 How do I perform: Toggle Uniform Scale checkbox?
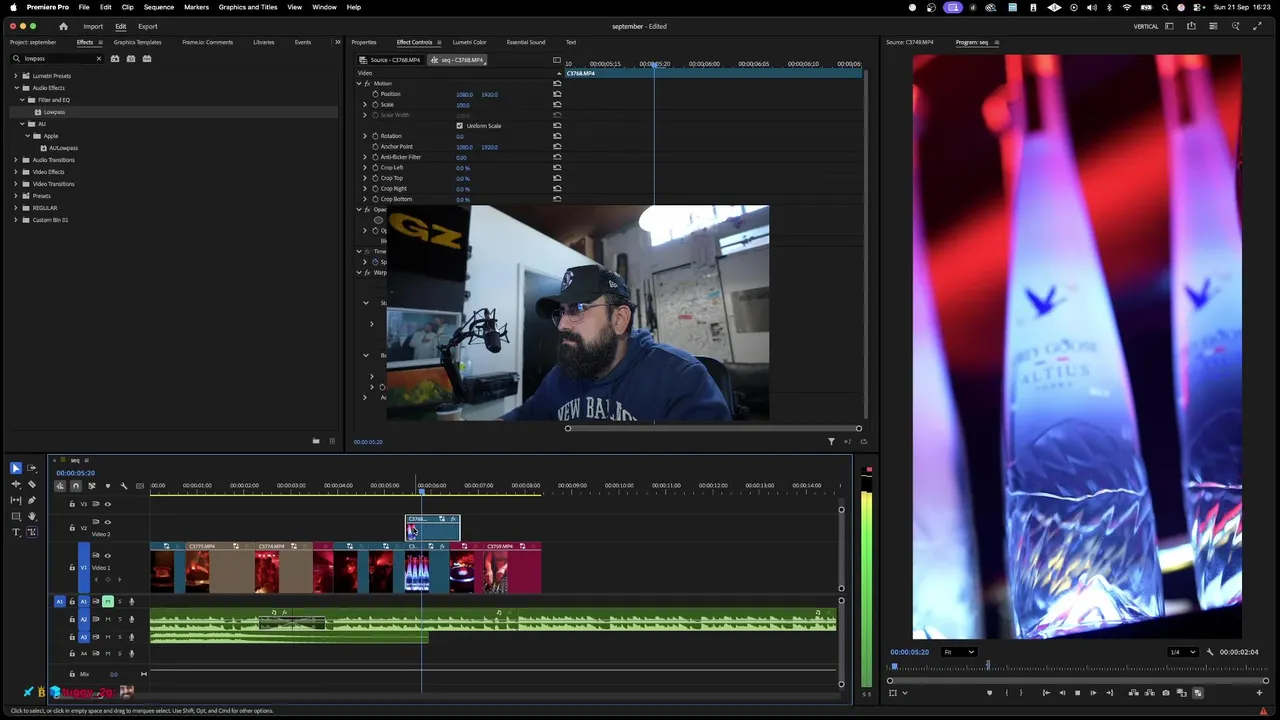point(460,126)
